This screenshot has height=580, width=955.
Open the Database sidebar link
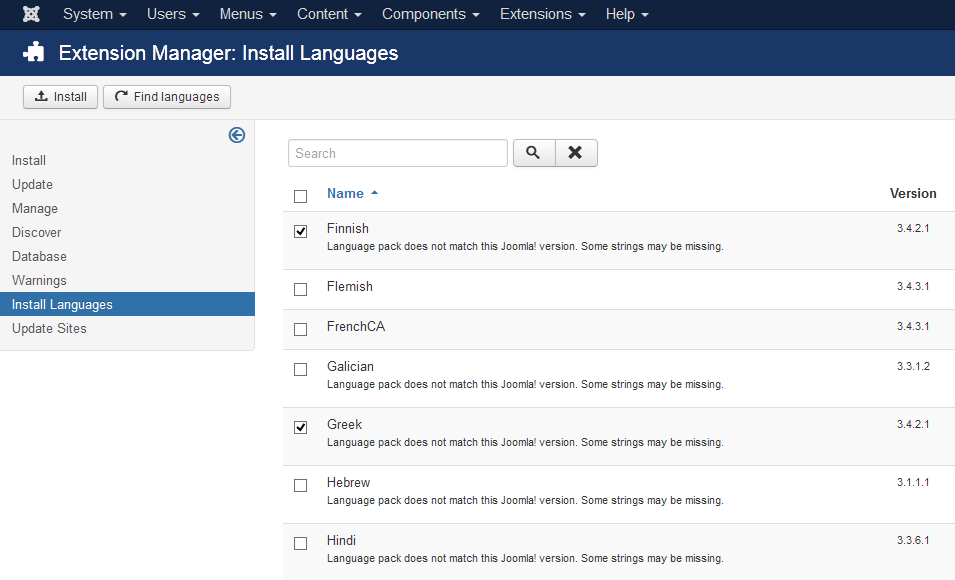coord(39,256)
